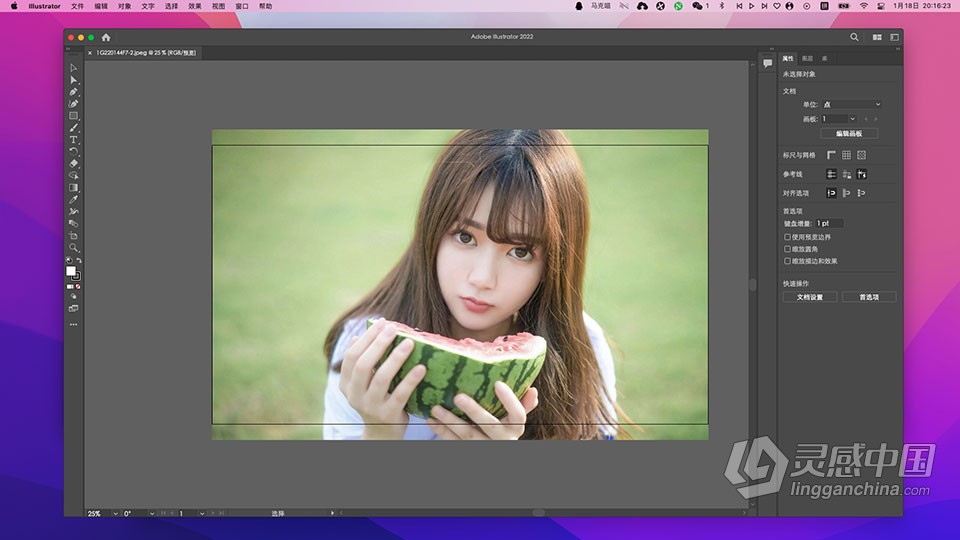The image size is (960, 540).
Task: Switch to the 库 tab
Action: 825,59
